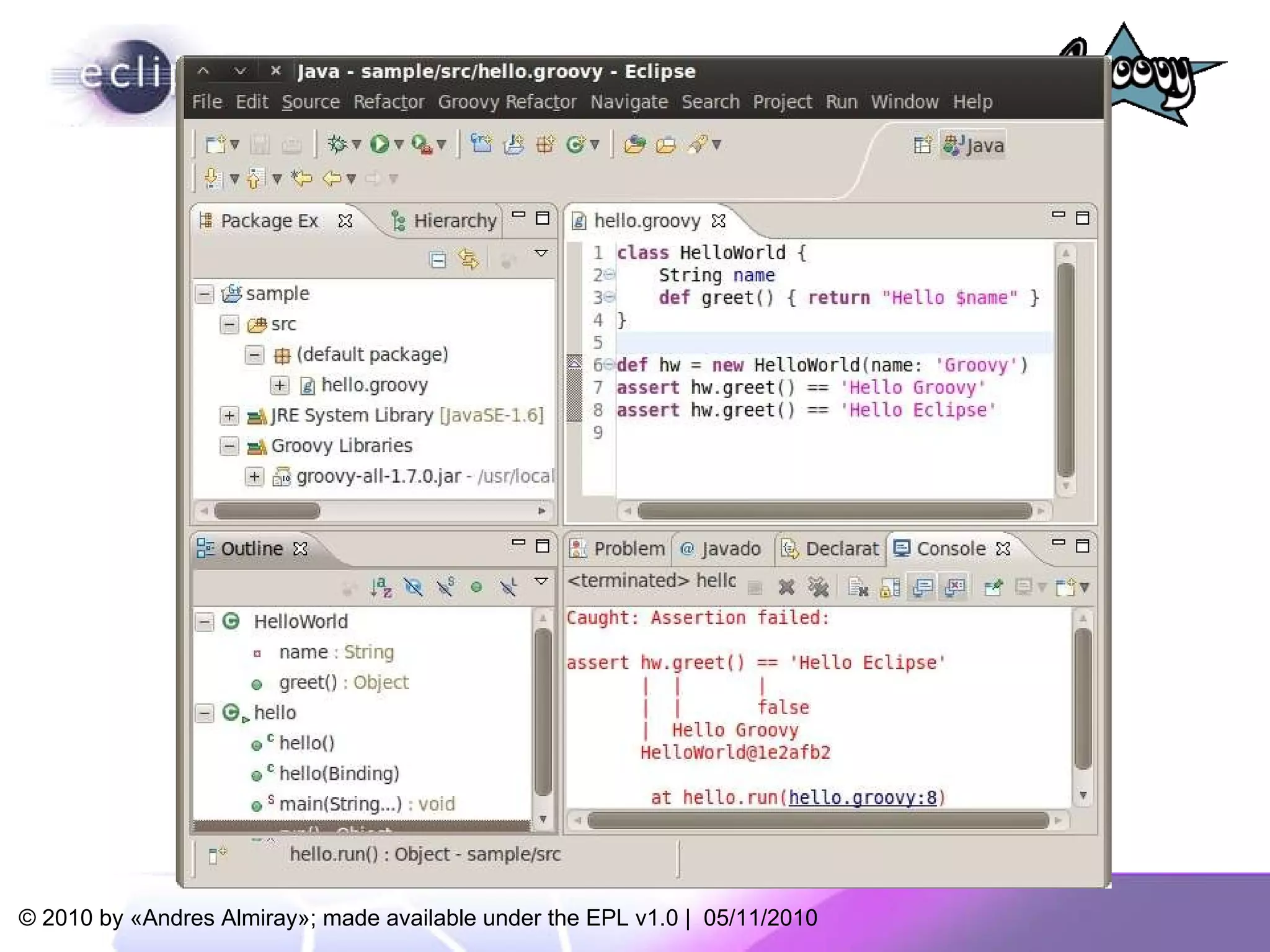1270x952 pixels.
Task: Open the Groovy Refactor menu
Action: tap(507, 102)
